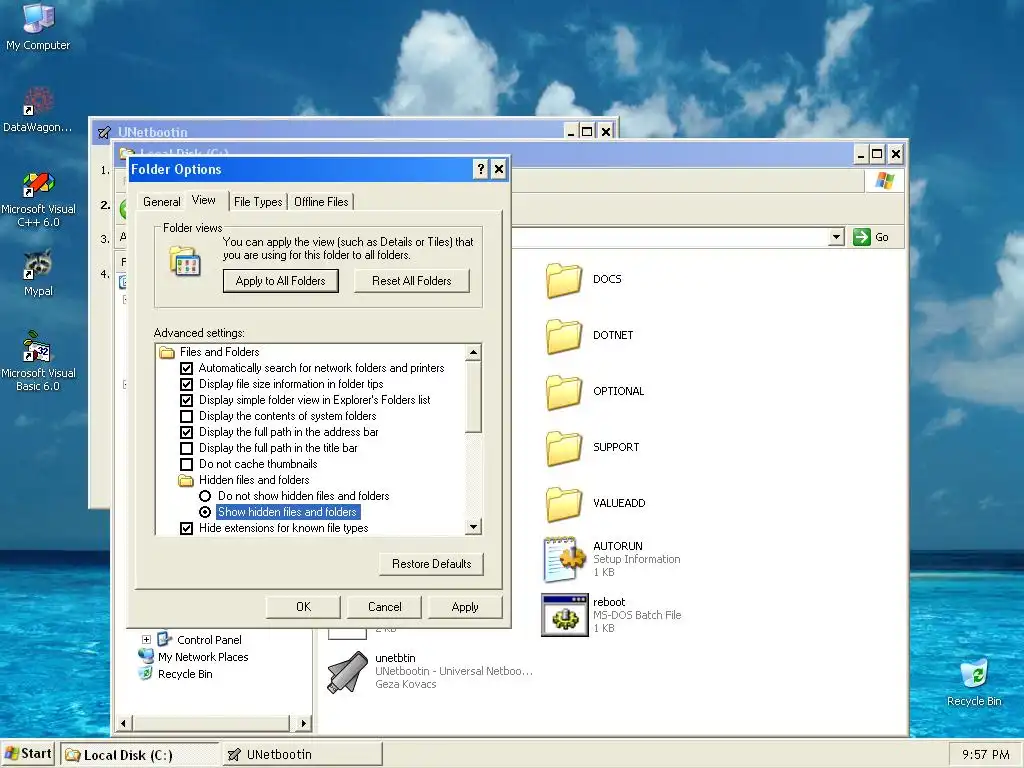The height and width of the screenshot is (768, 1024).
Task: Click the UNetbootin title bar icon
Action: [104, 133]
